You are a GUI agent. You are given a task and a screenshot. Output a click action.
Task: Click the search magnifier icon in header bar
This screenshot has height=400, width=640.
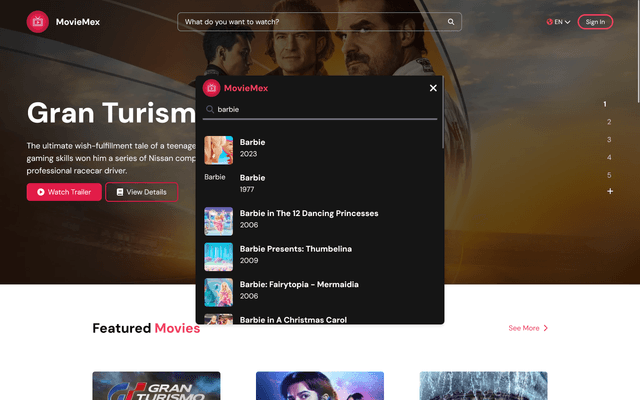click(451, 22)
